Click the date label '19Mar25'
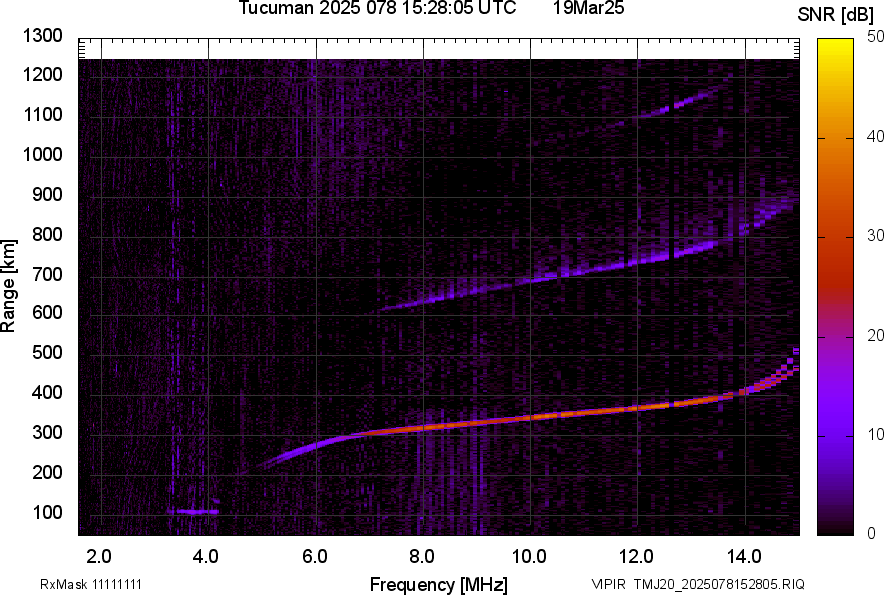 [x=589, y=8]
